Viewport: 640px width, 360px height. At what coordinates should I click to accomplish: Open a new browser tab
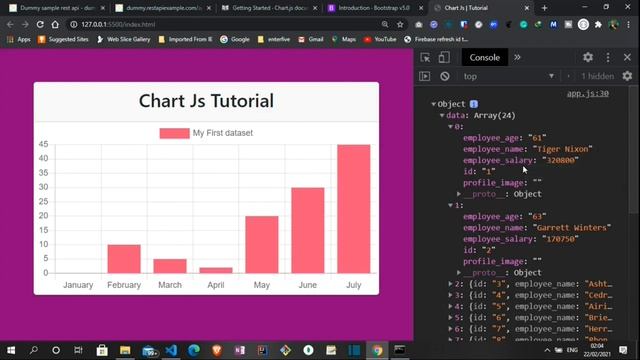pos(544,8)
